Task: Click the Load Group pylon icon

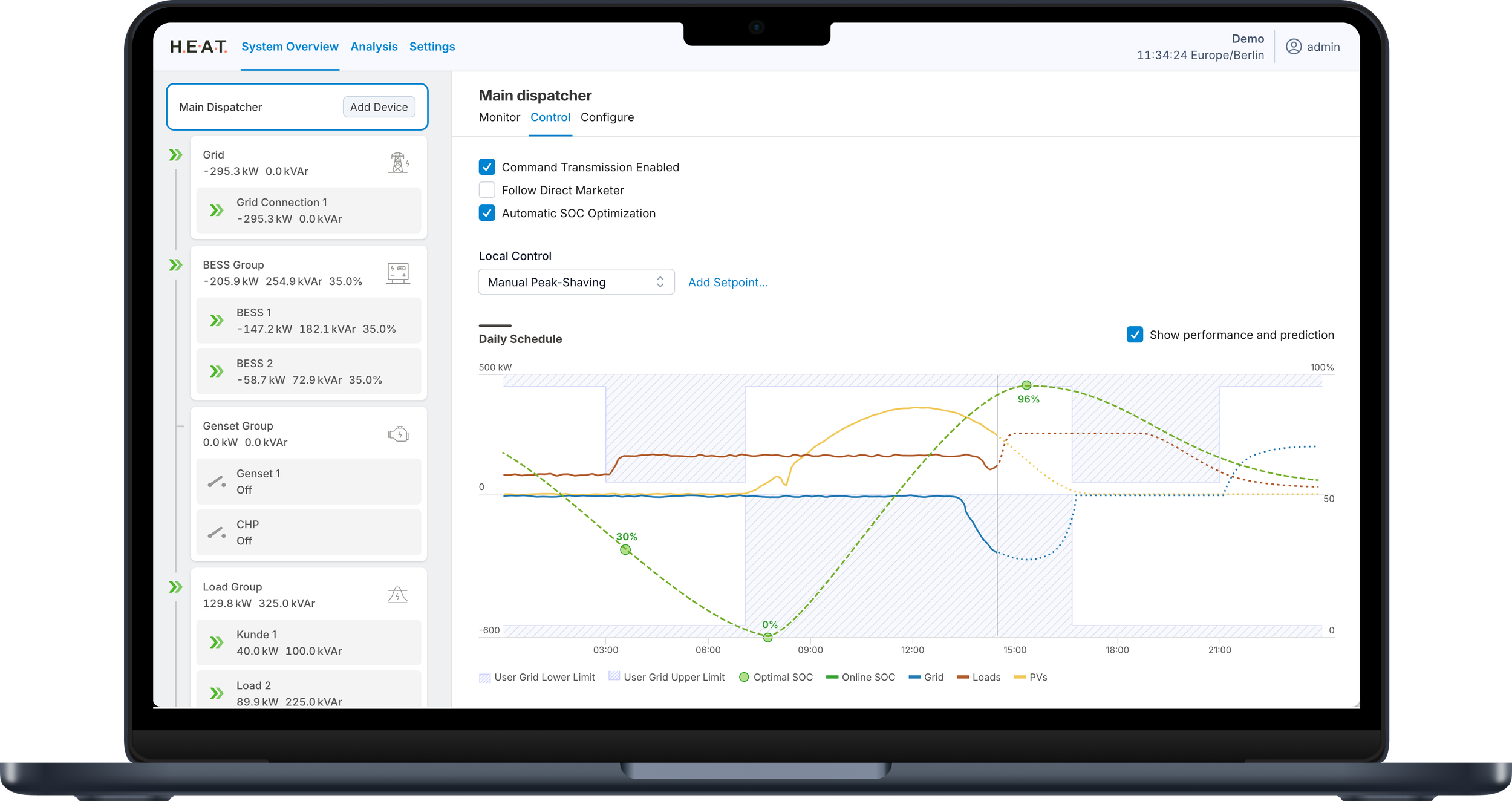Action: (397, 595)
